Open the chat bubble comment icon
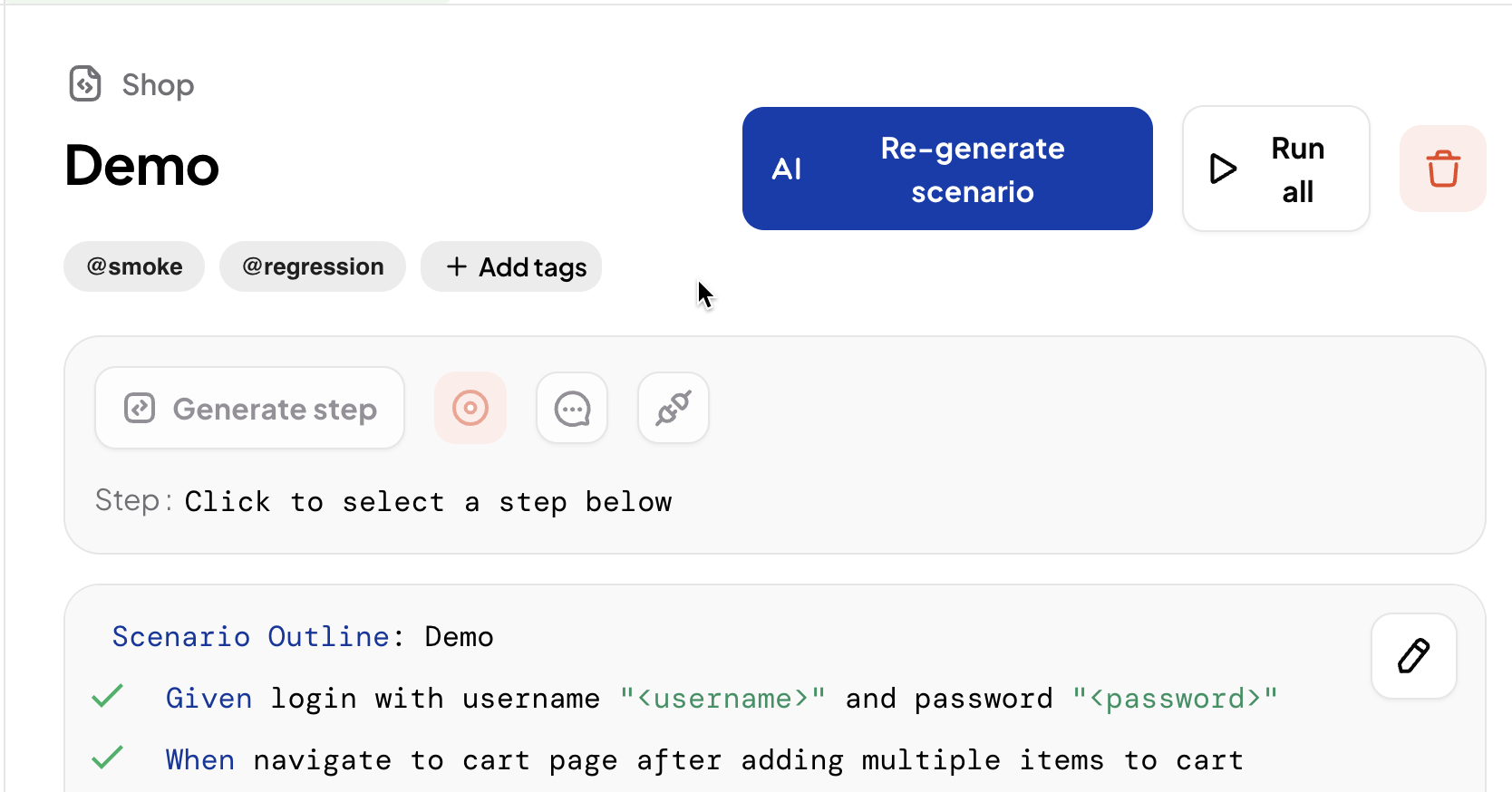The image size is (1512, 792). tap(572, 408)
